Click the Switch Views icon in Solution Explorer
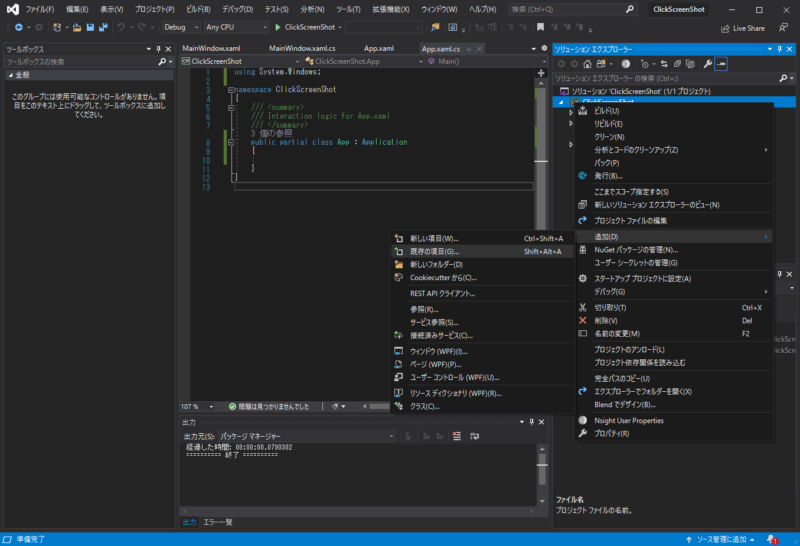Image resolution: width=800 pixels, height=546 pixels. click(601, 64)
